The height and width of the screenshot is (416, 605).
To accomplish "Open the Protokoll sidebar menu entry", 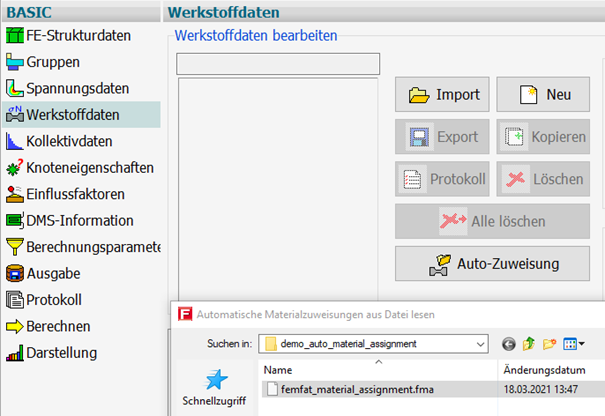I will click(x=54, y=300).
